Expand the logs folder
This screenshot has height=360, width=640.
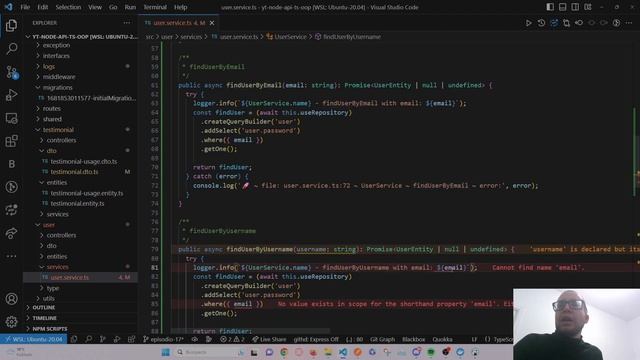pyautogui.click(x=49, y=66)
